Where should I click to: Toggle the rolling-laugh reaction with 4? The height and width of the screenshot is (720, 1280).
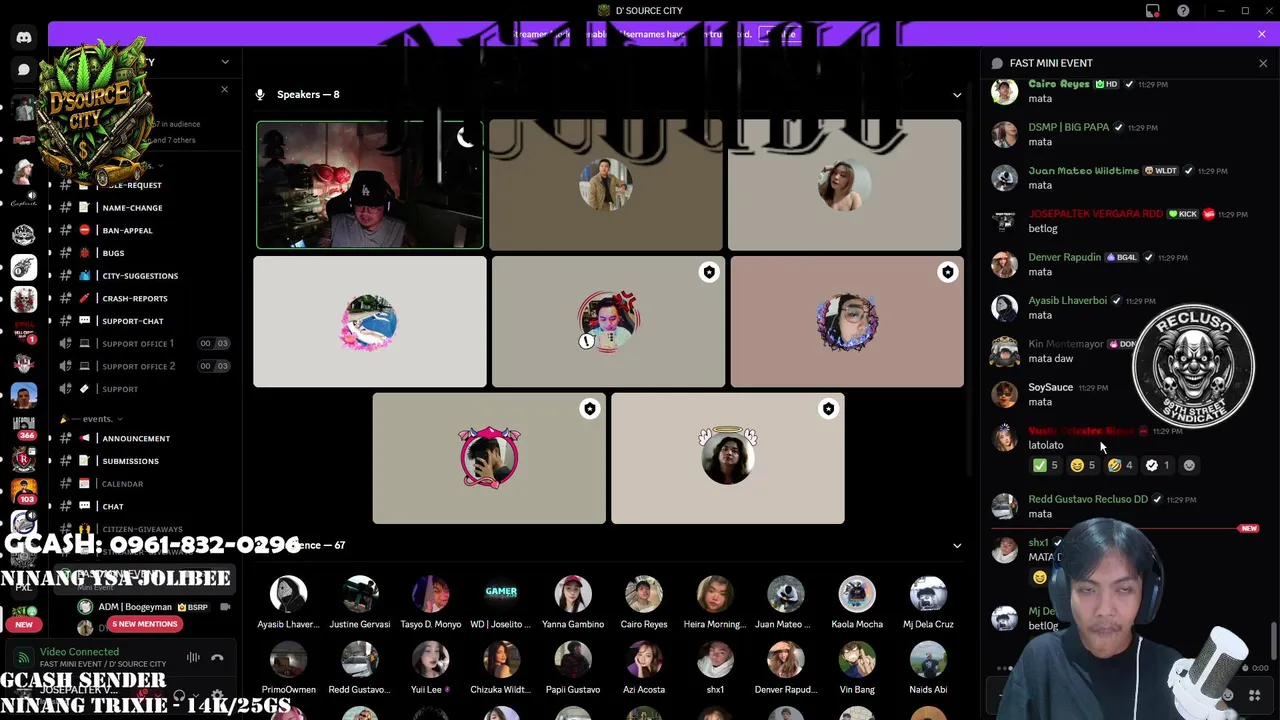tap(1120, 465)
